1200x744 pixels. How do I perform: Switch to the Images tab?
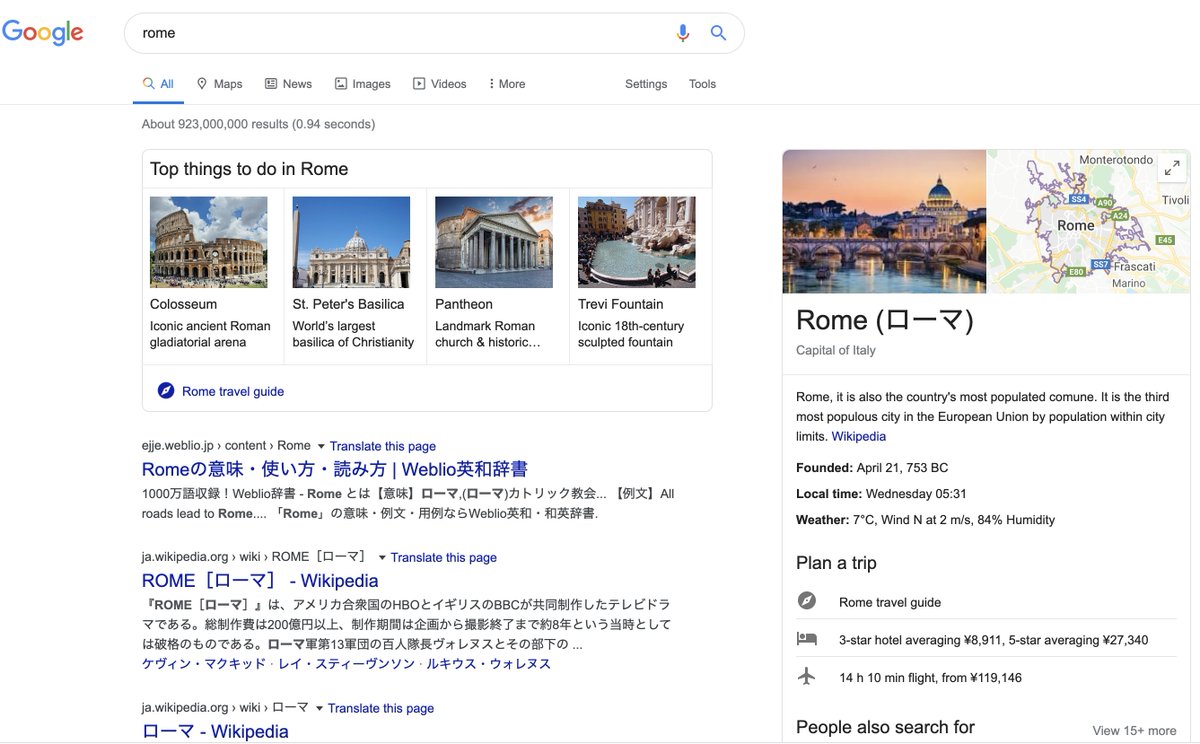click(x=362, y=84)
